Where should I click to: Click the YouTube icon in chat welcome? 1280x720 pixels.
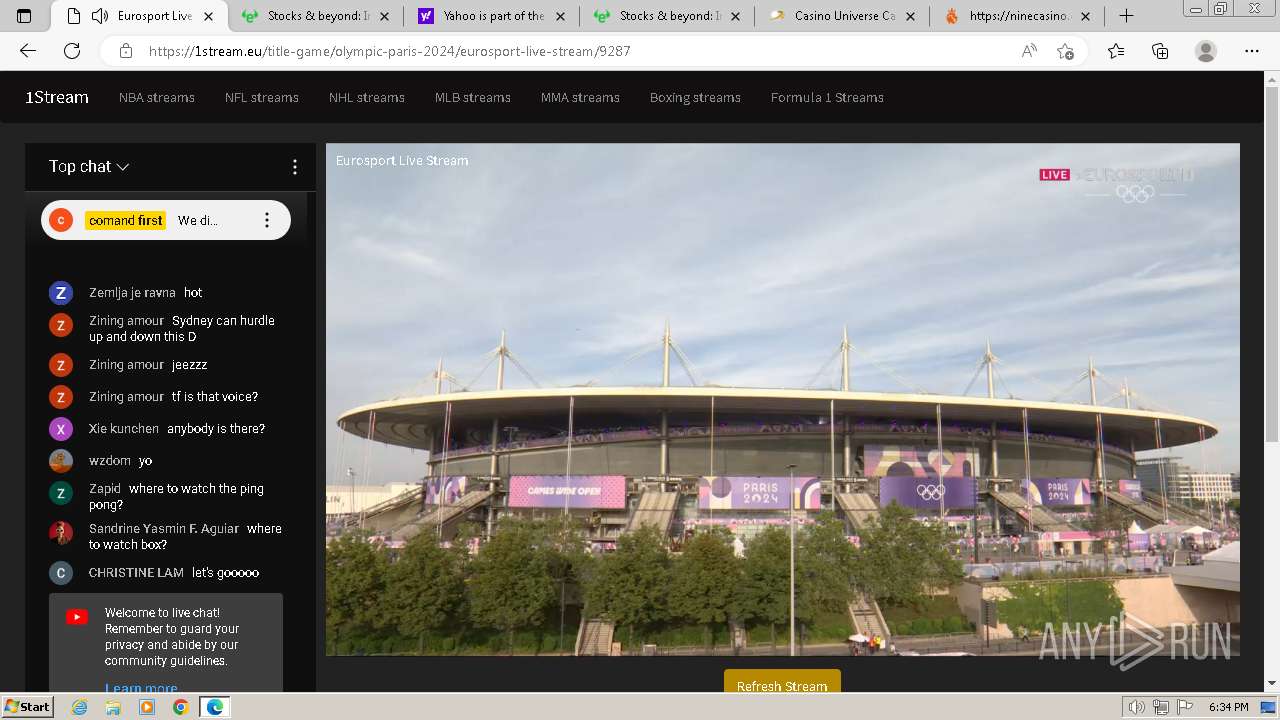click(77, 617)
